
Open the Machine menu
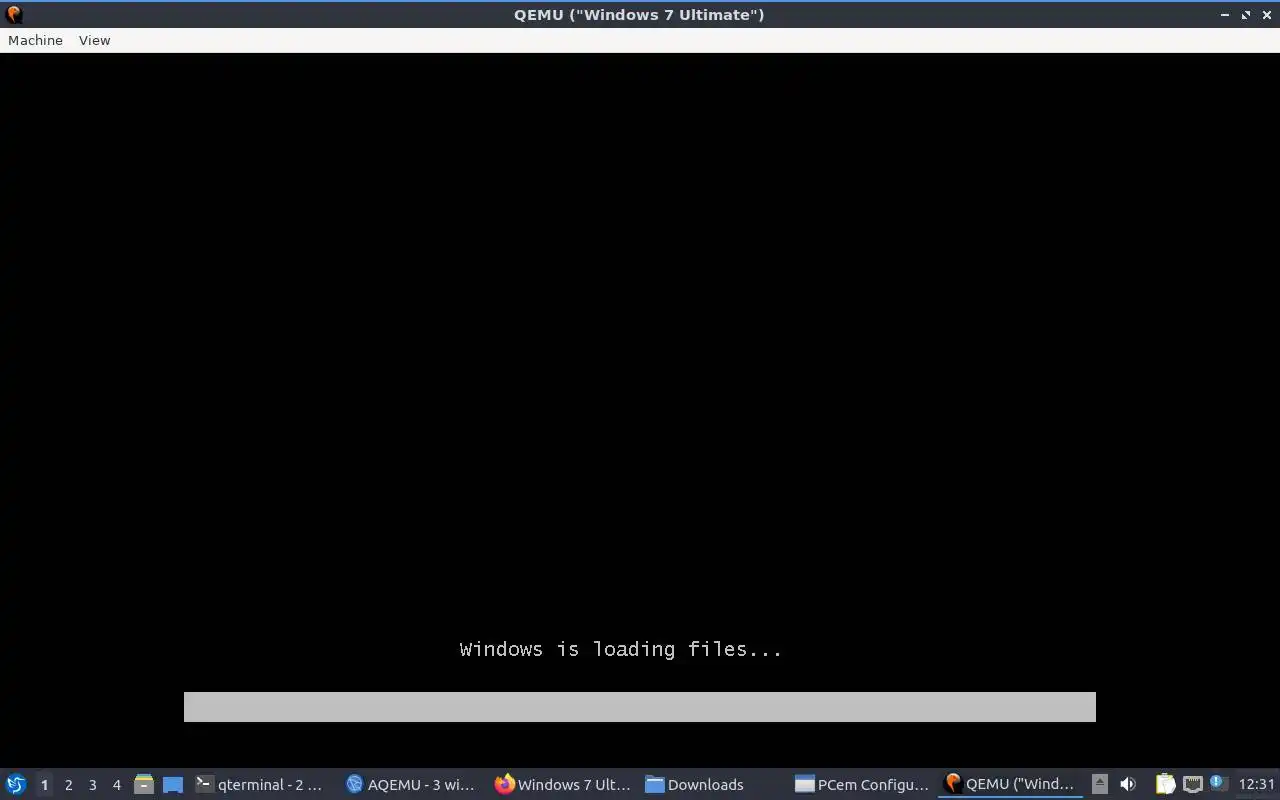pos(35,40)
